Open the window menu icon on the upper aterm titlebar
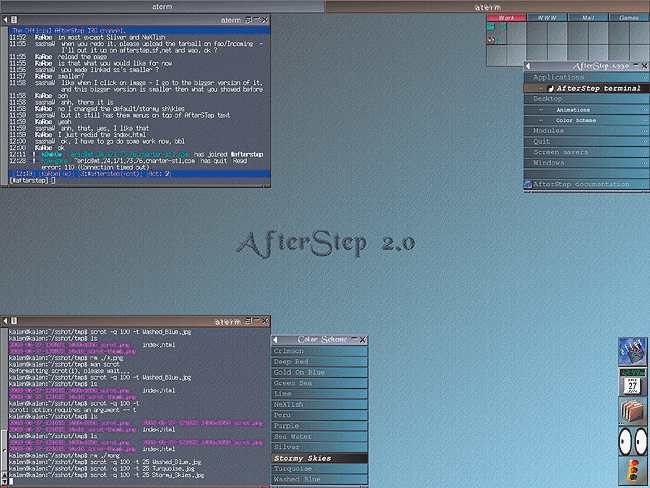650x488 pixels. (14, 19)
